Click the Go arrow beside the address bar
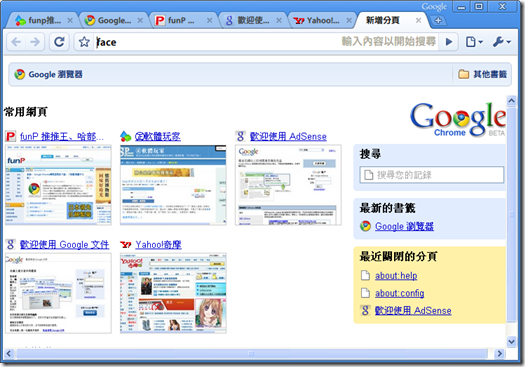This screenshot has width=525, height=367. (449, 42)
